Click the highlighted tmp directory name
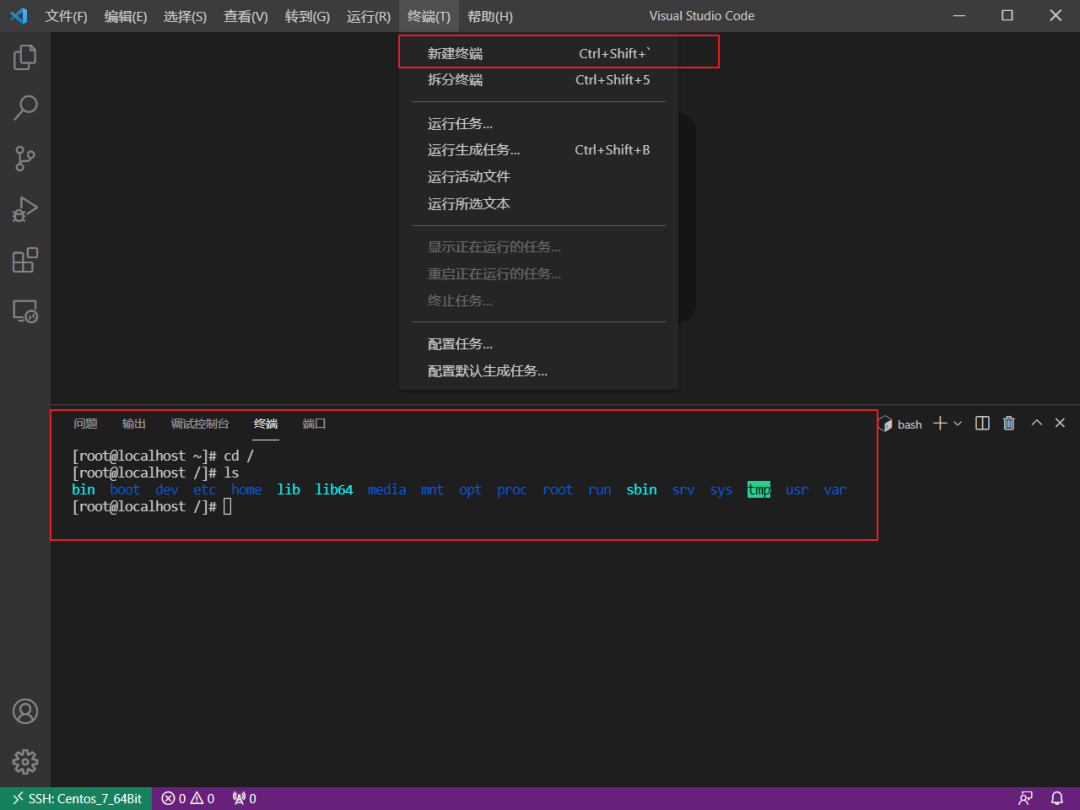The height and width of the screenshot is (810, 1080). 758,490
